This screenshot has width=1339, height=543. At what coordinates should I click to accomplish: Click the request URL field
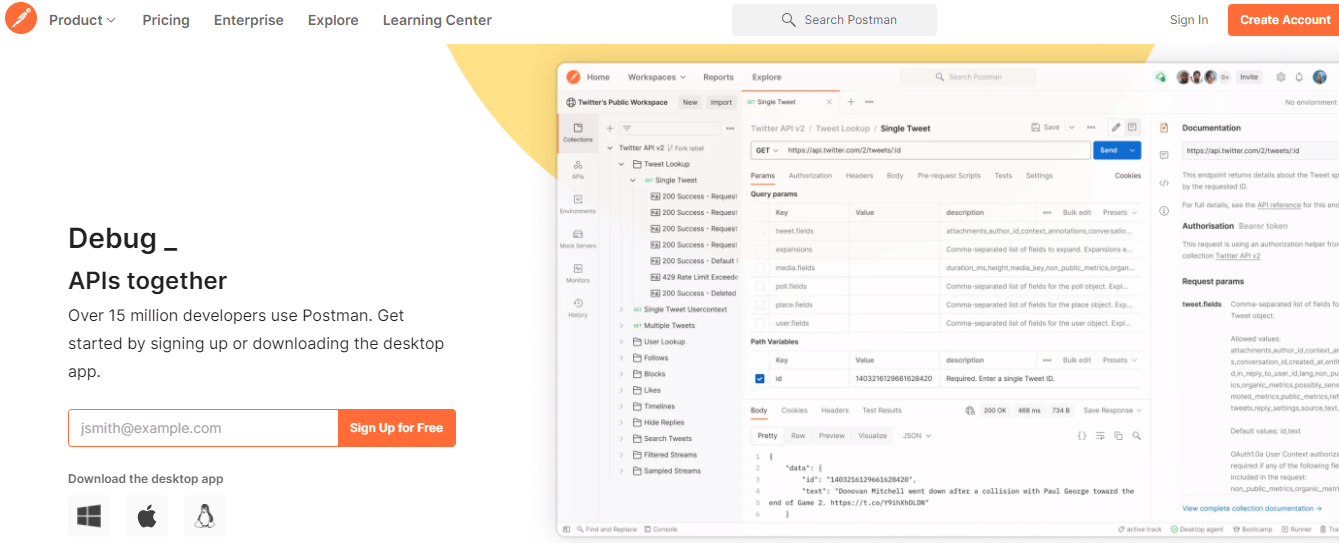[x=937, y=150]
